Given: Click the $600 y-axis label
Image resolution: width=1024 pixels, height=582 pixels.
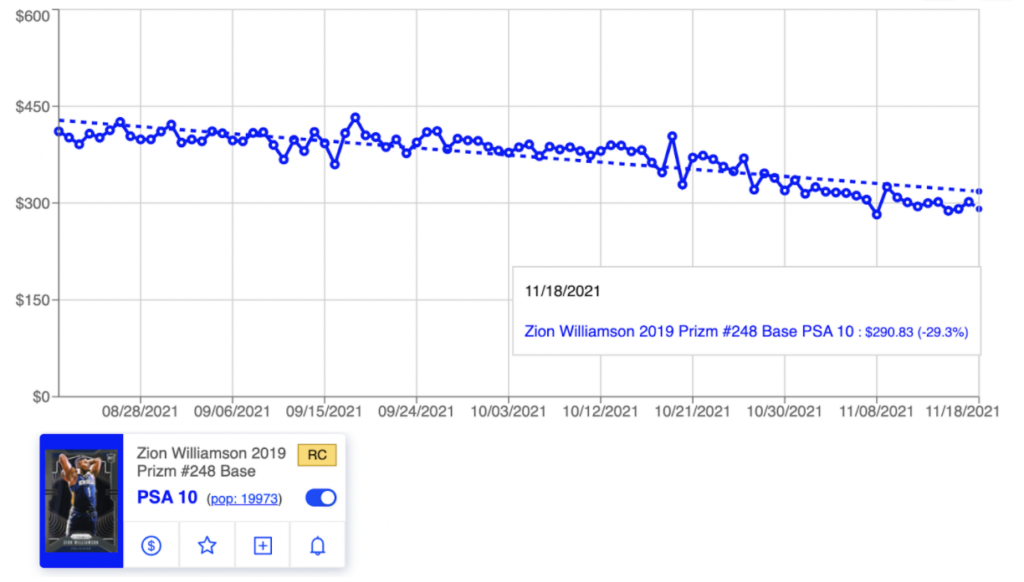Looking at the screenshot, I should tap(33, 16).
